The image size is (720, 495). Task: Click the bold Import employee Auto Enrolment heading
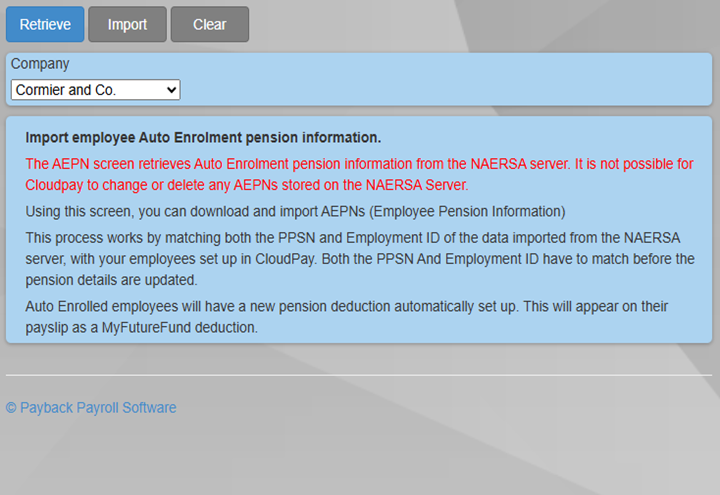click(203, 138)
